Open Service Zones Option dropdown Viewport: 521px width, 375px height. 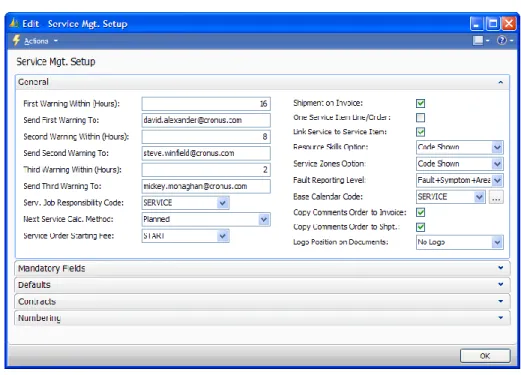(497, 164)
